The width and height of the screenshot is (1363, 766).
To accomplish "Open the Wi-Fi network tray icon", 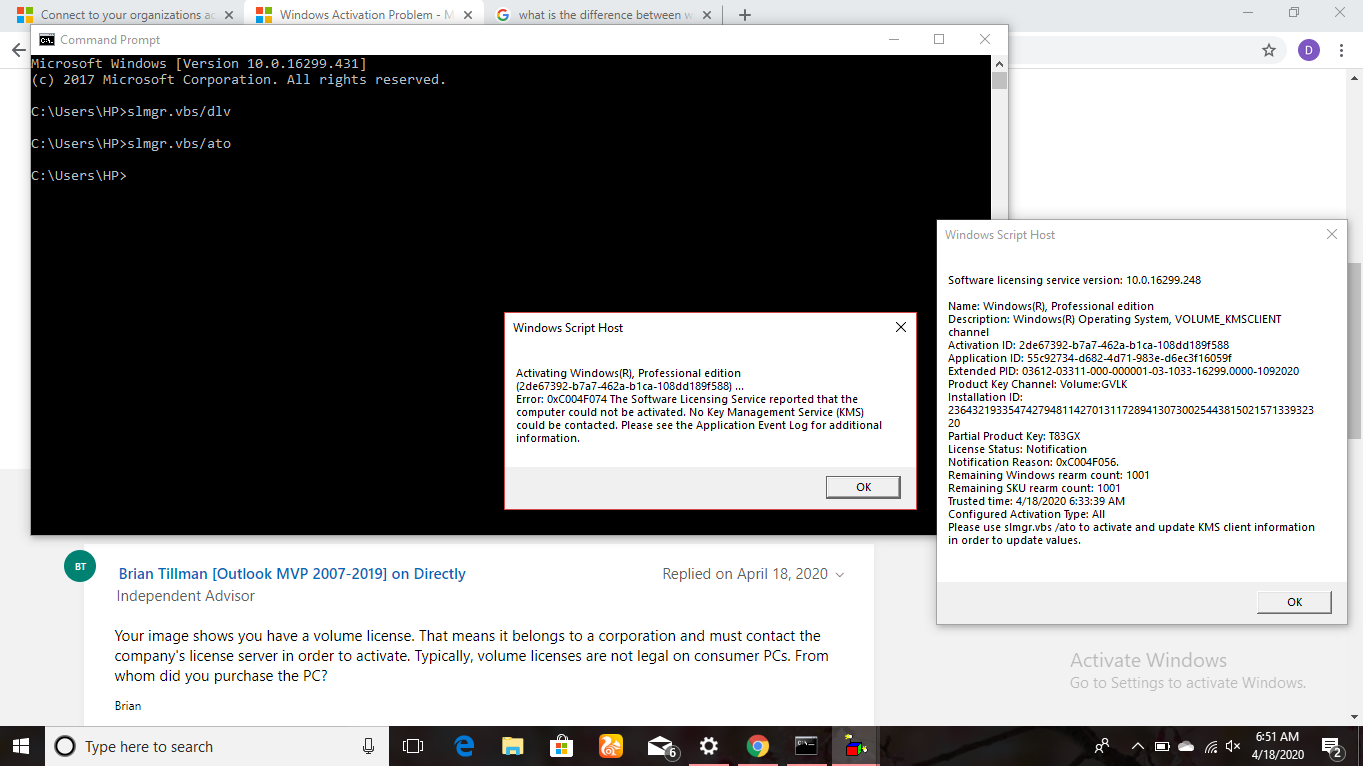I will click(x=1211, y=746).
